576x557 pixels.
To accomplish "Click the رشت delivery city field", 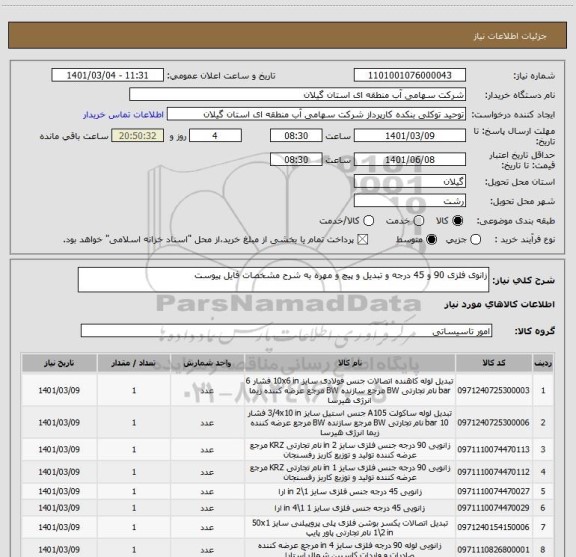I will coord(410,201).
